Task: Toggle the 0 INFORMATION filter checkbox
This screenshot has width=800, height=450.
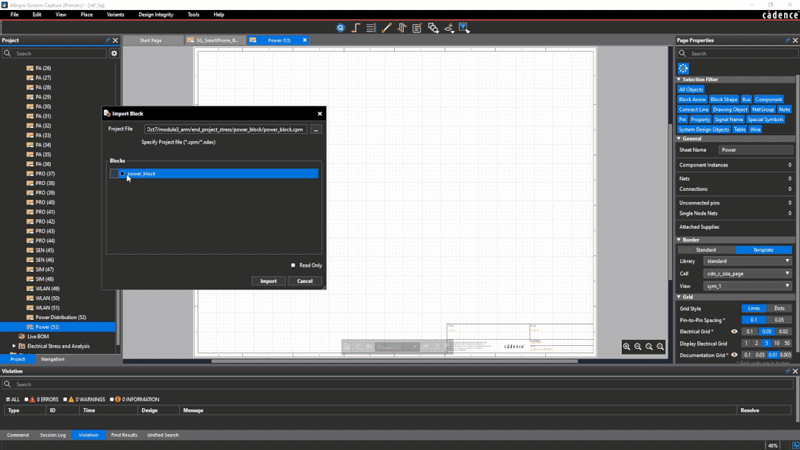Action: 112,399
